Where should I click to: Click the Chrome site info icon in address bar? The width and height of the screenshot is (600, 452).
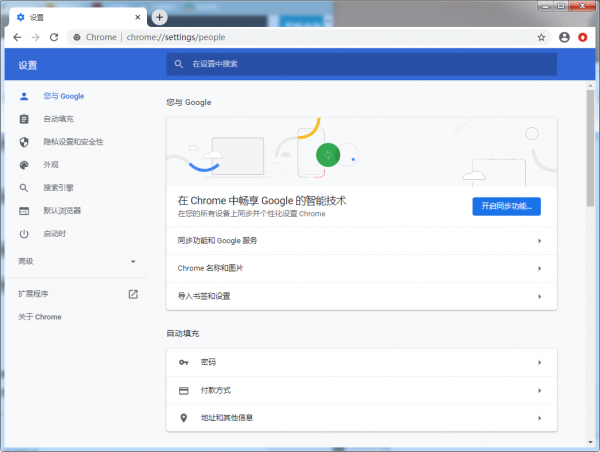(77, 37)
